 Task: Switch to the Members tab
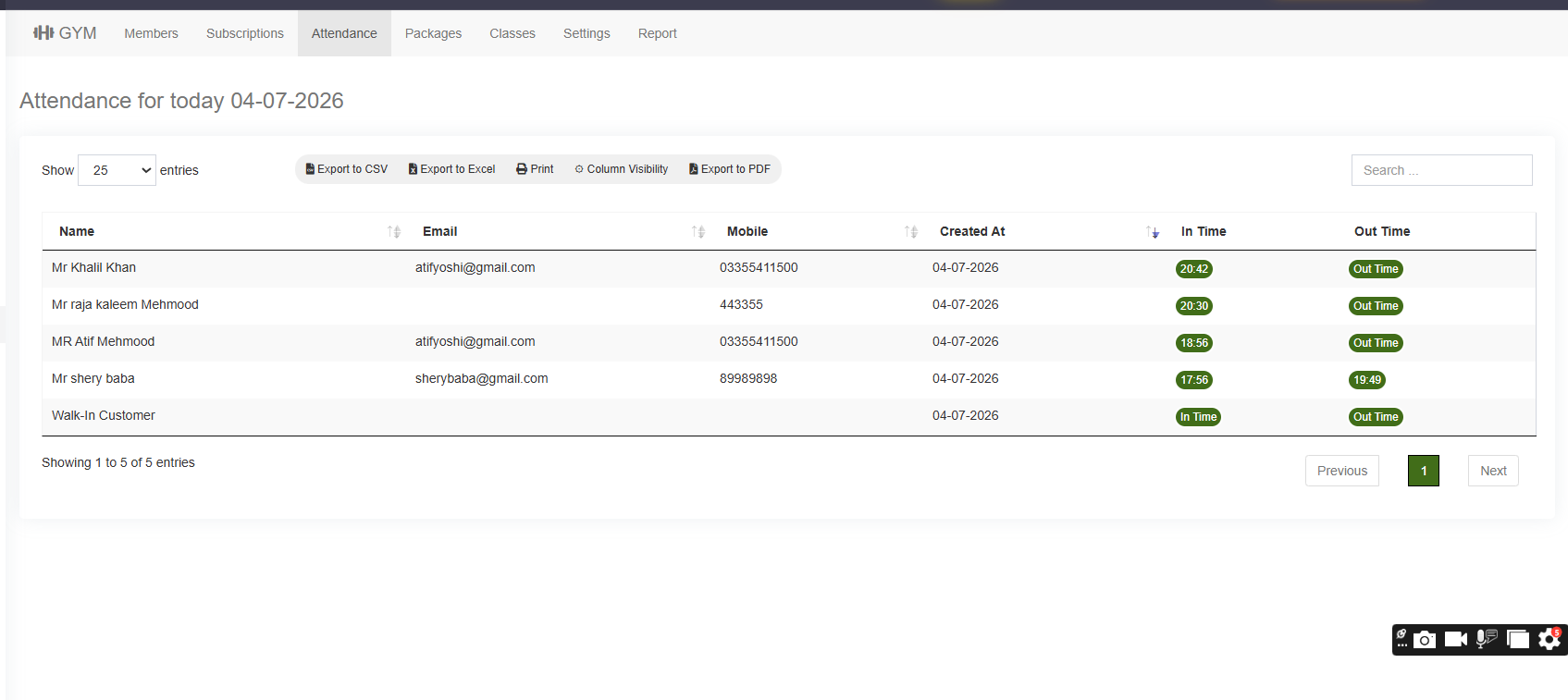151,33
